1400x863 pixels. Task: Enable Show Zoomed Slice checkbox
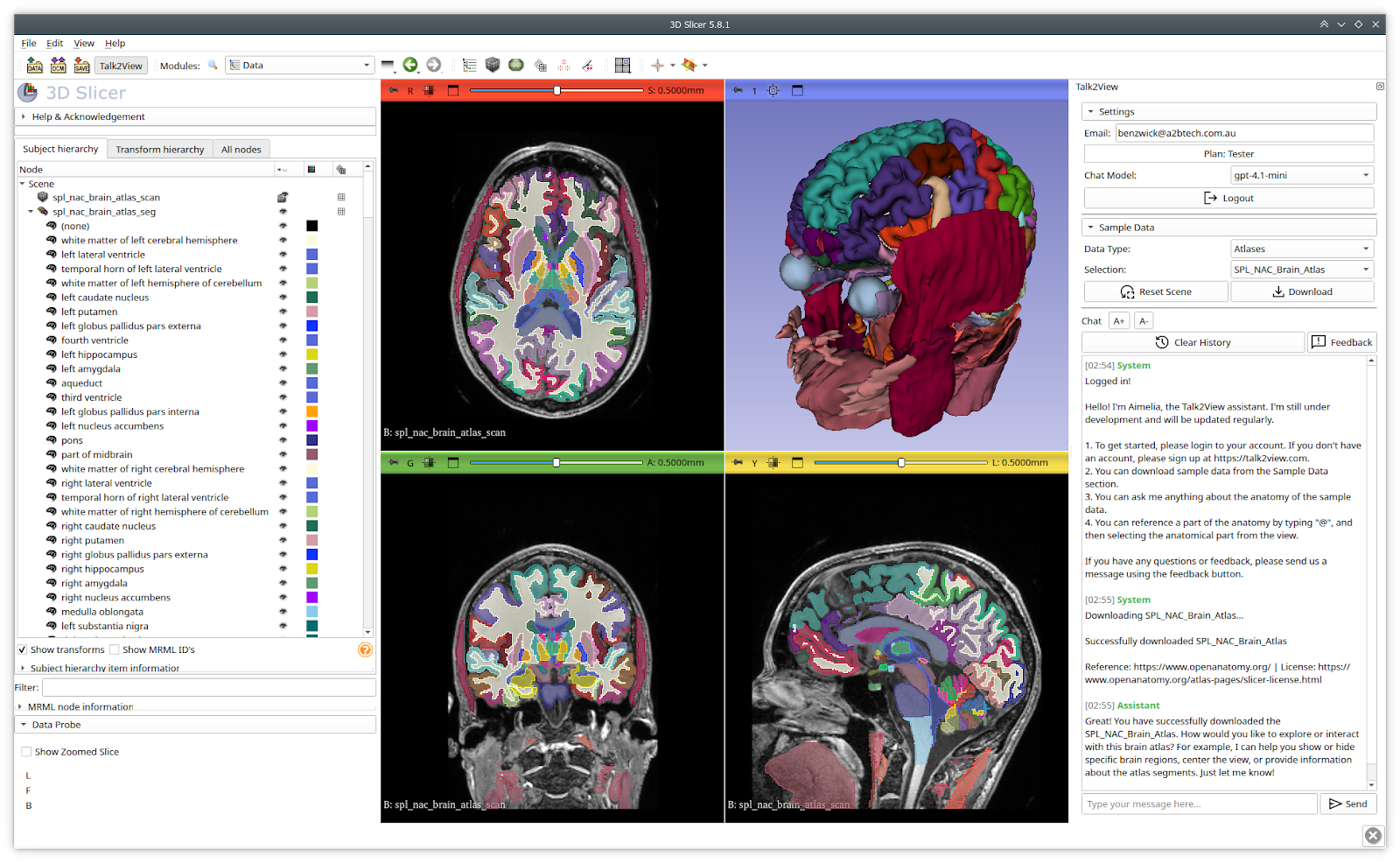click(x=27, y=752)
